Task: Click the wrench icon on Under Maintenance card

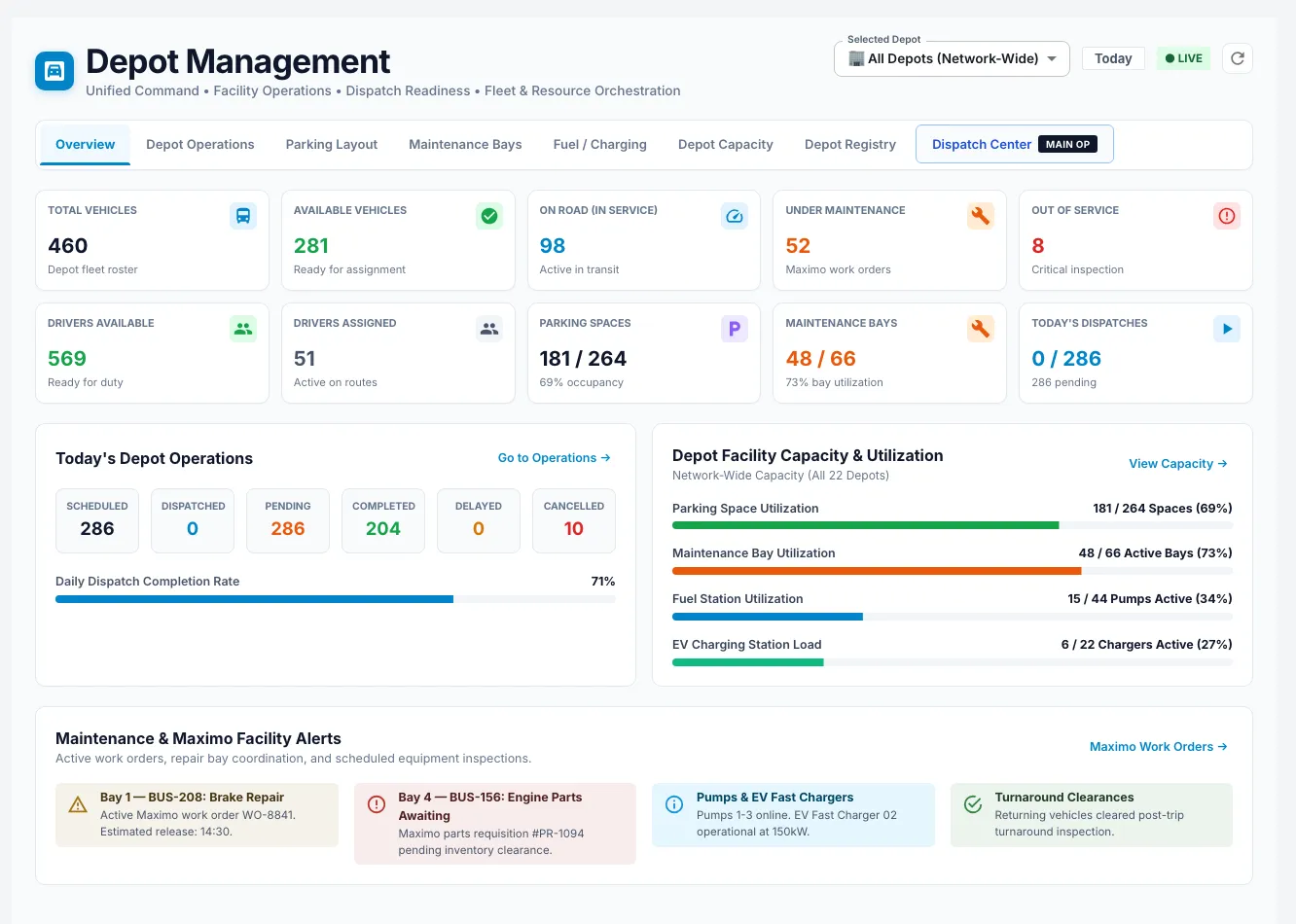Action: tap(981, 216)
